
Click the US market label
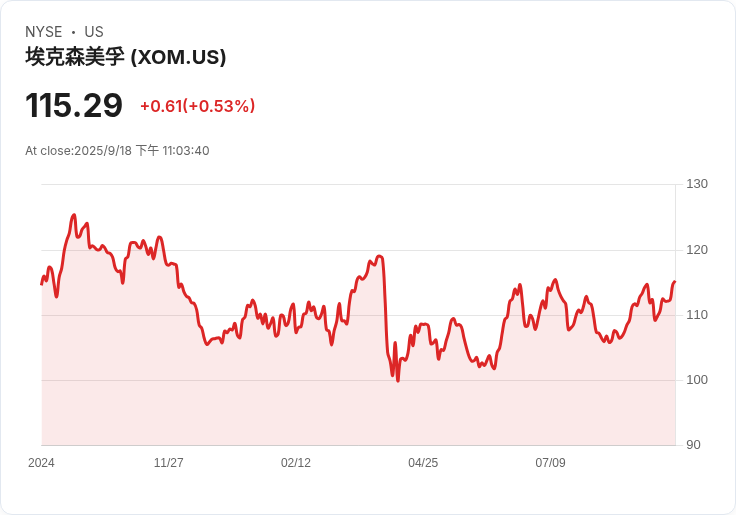[x=94, y=32]
